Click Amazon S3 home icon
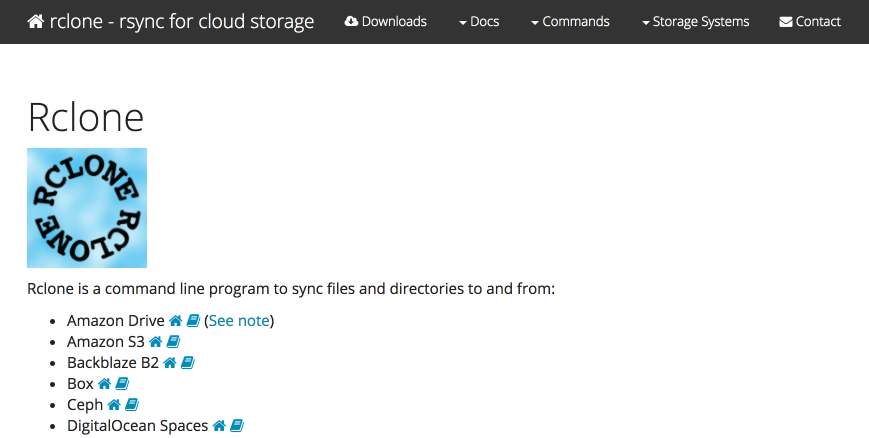This screenshot has width=869, height=438. (156, 342)
